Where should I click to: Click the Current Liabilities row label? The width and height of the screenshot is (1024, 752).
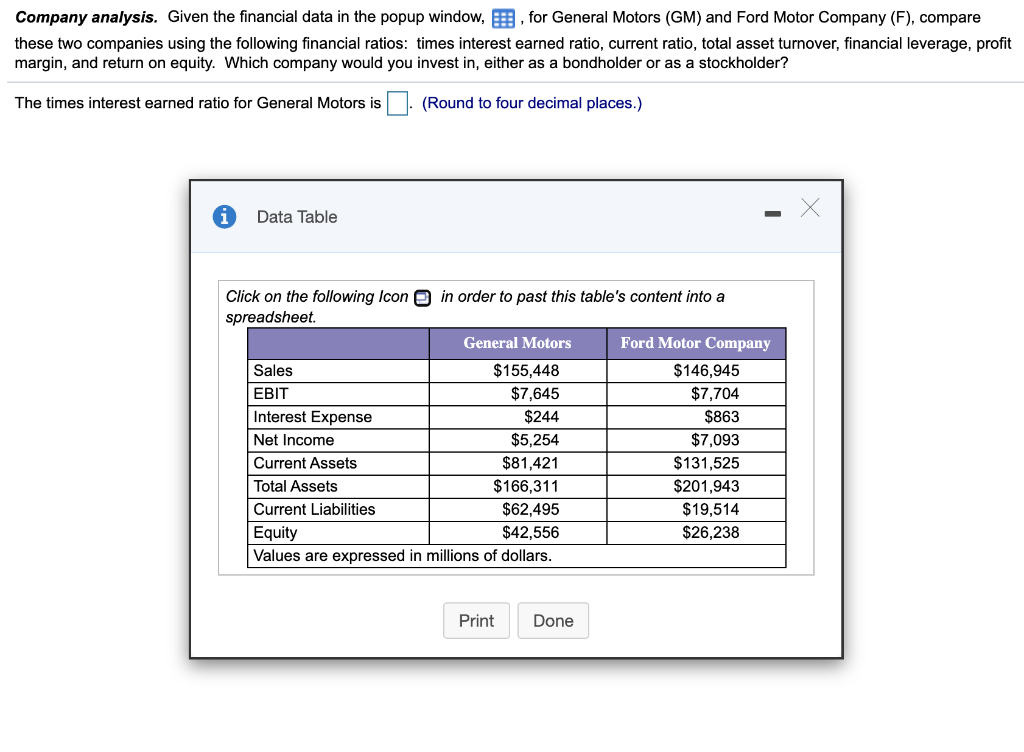(314, 509)
